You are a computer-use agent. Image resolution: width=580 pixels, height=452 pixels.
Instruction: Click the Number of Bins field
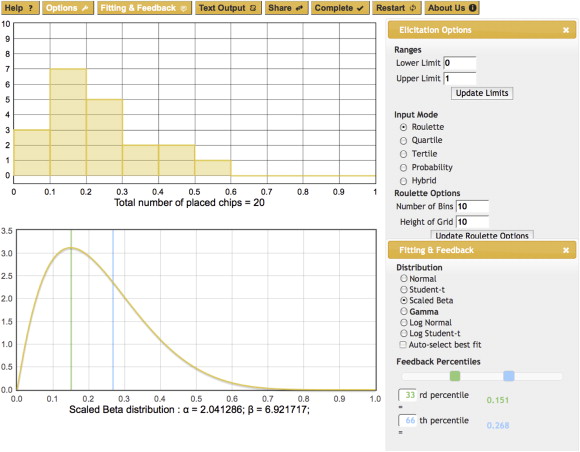[x=472, y=206]
